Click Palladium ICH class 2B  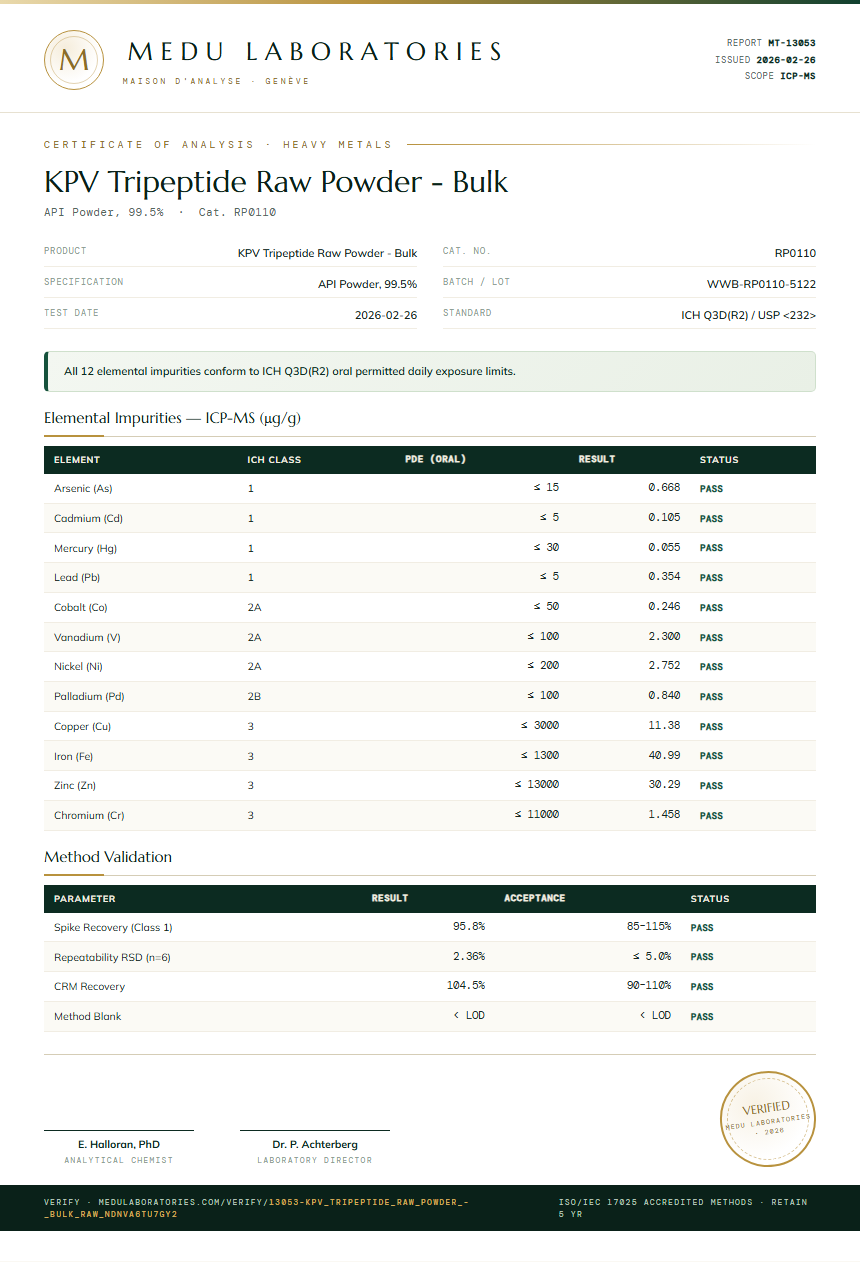coord(254,697)
